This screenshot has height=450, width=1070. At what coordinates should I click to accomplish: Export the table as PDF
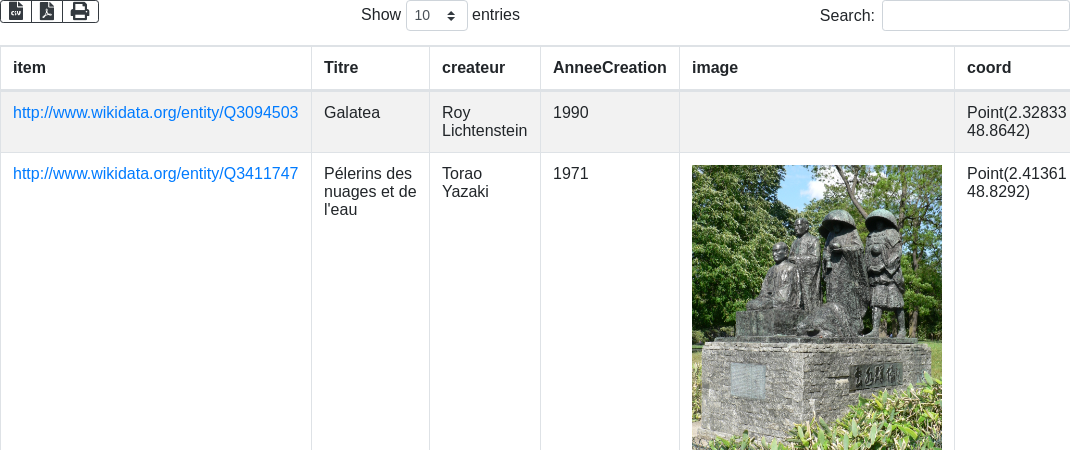click(x=47, y=11)
